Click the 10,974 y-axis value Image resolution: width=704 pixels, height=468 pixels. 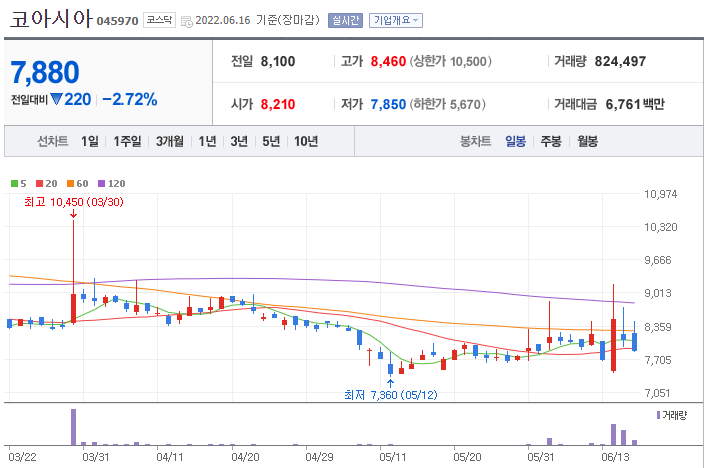[x=660, y=194]
